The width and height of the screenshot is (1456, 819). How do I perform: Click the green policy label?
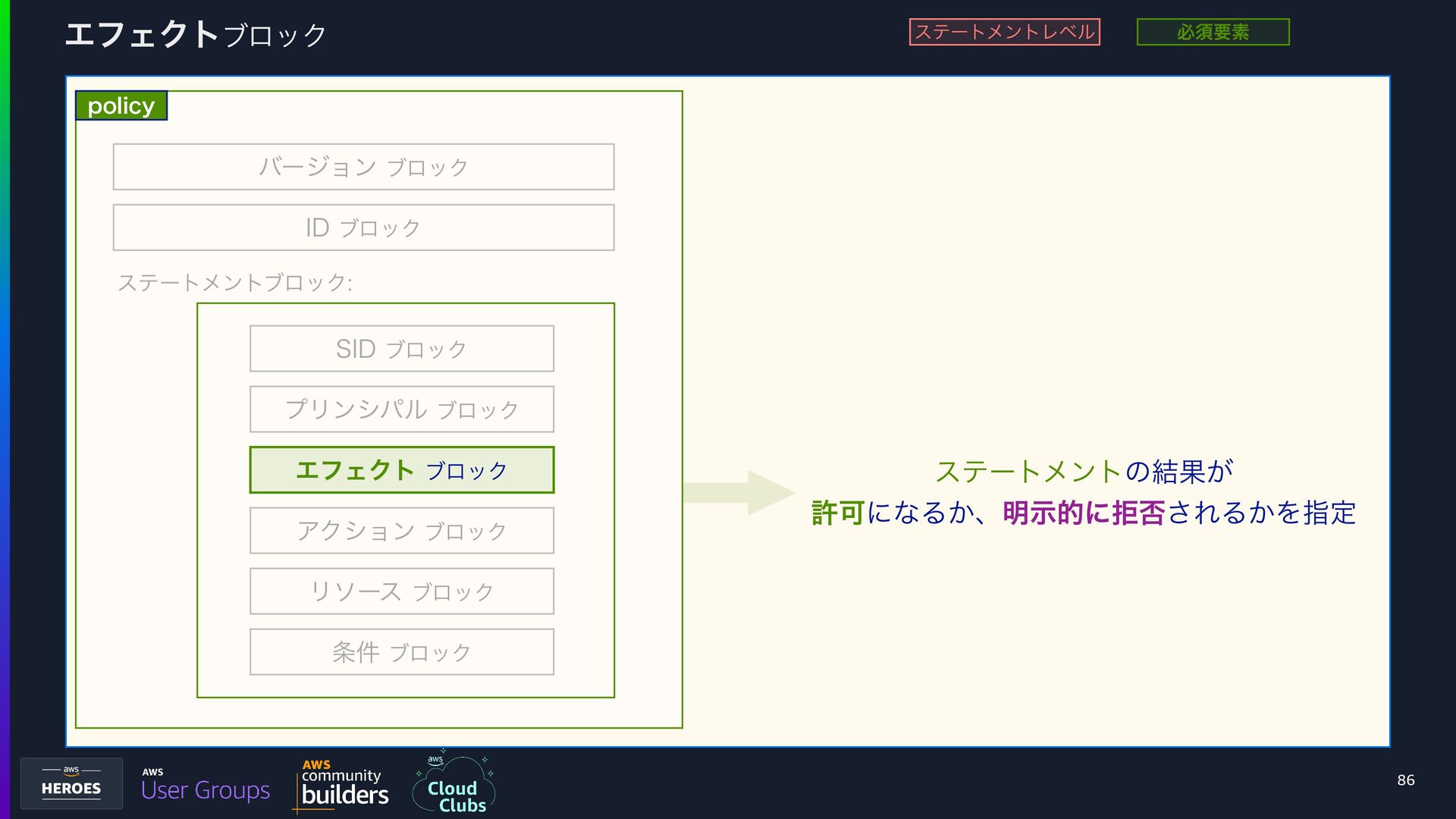coord(121,105)
